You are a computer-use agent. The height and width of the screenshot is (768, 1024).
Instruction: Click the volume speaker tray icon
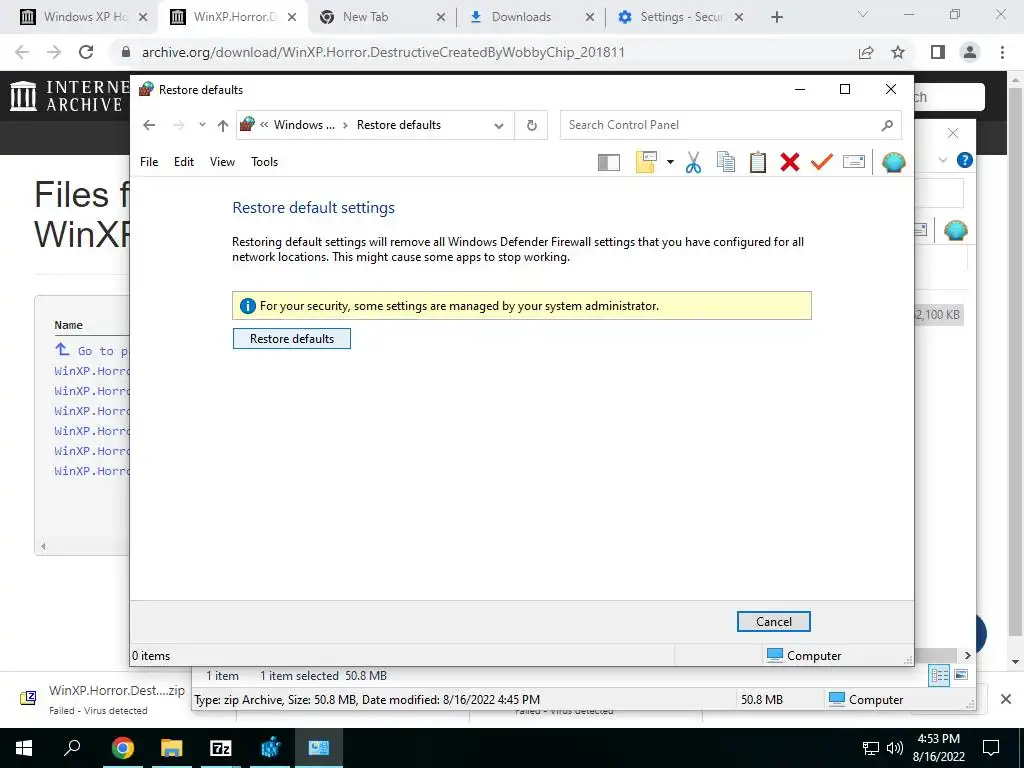click(895, 748)
